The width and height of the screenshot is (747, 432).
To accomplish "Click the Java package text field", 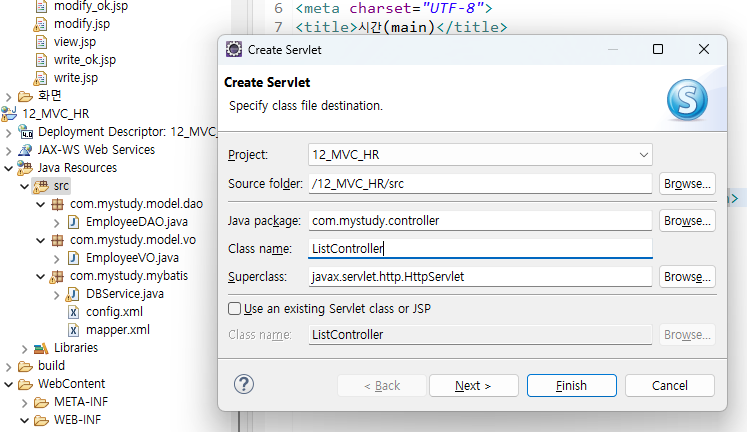I will tap(480, 221).
